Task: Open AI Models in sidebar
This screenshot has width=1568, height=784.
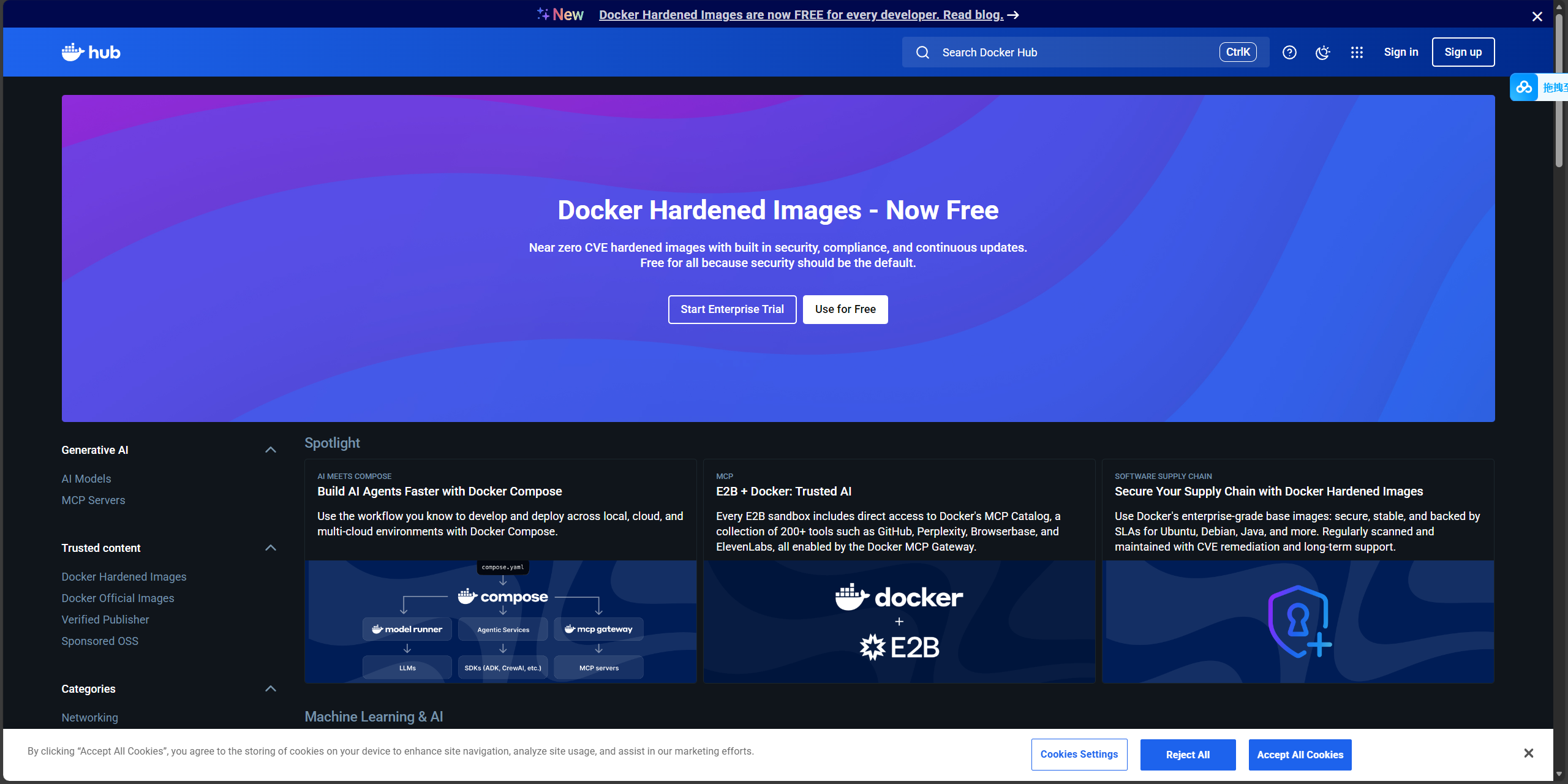Action: [x=86, y=478]
